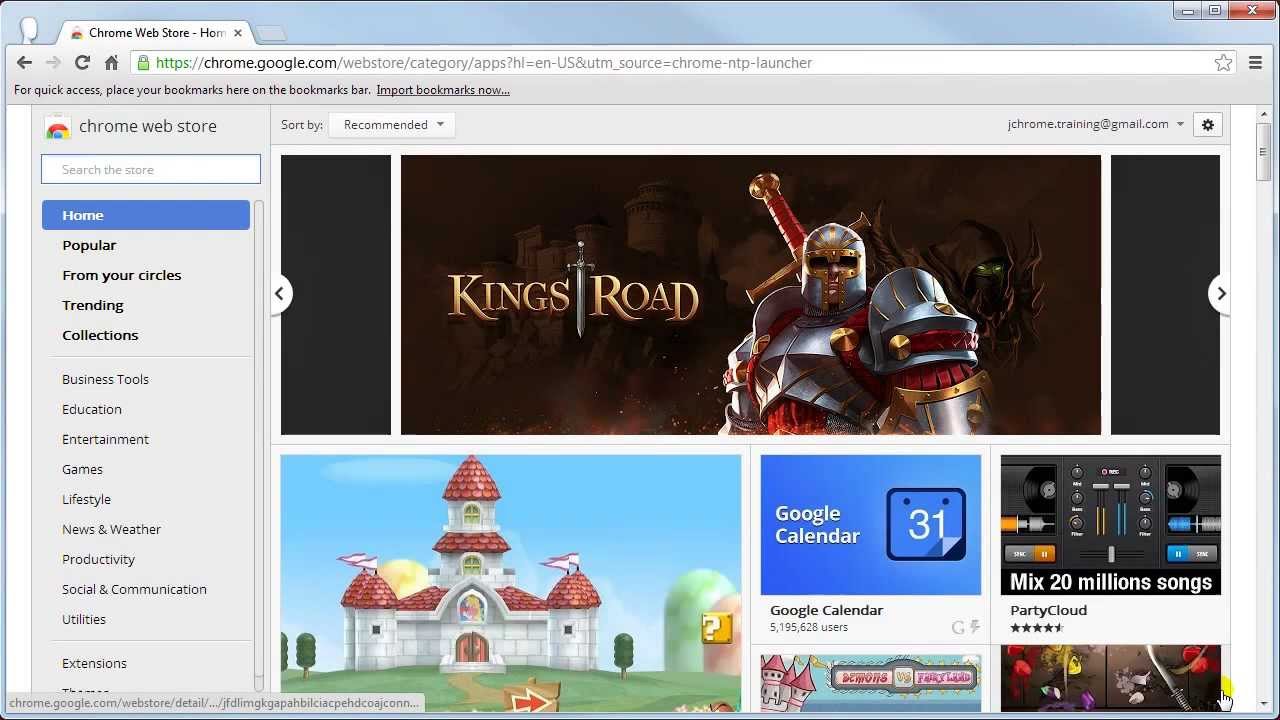The height and width of the screenshot is (720, 1280).
Task: Open From your circles section
Action: [122, 275]
